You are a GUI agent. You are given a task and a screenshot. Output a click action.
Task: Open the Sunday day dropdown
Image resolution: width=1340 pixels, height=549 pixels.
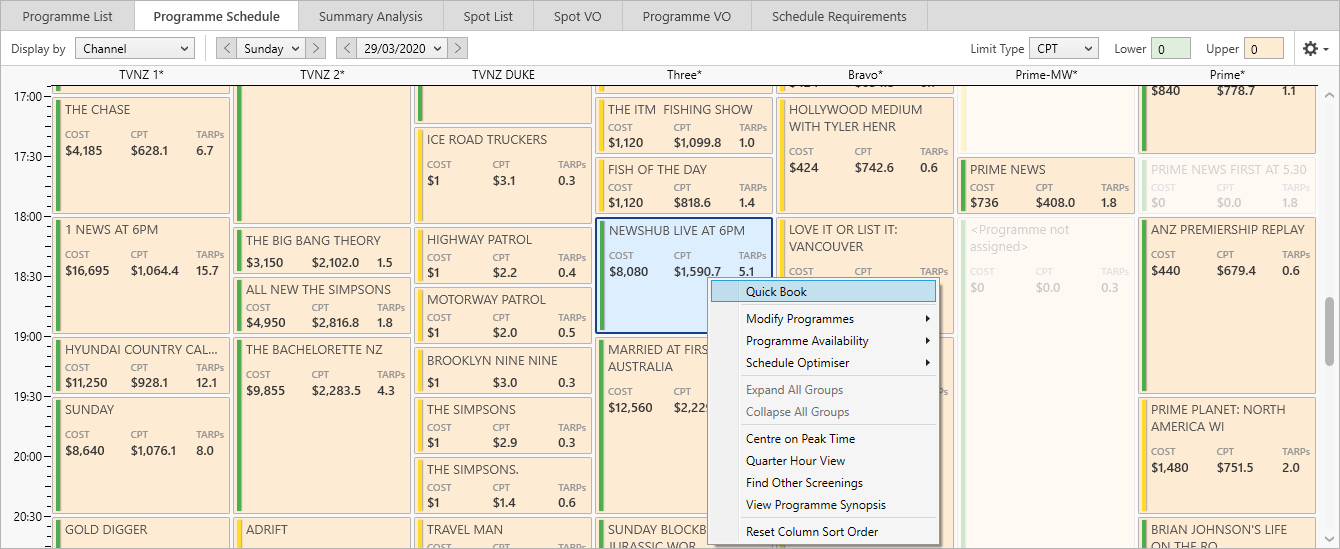click(271, 48)
